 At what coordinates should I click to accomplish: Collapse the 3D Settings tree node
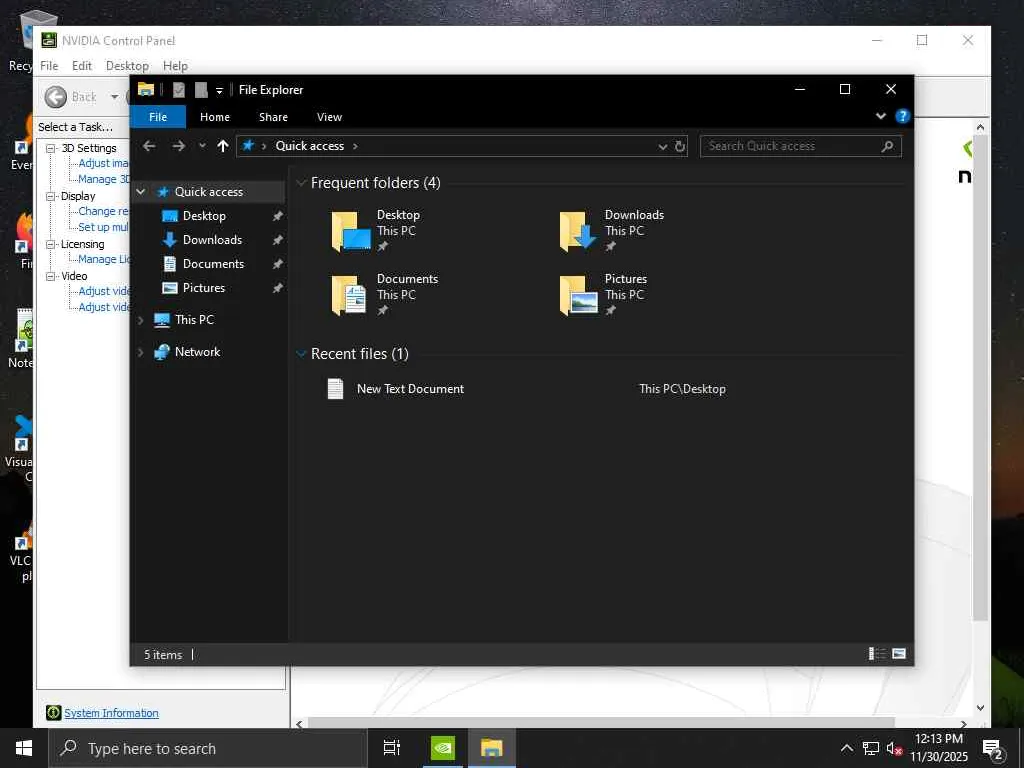click(50, 148)
